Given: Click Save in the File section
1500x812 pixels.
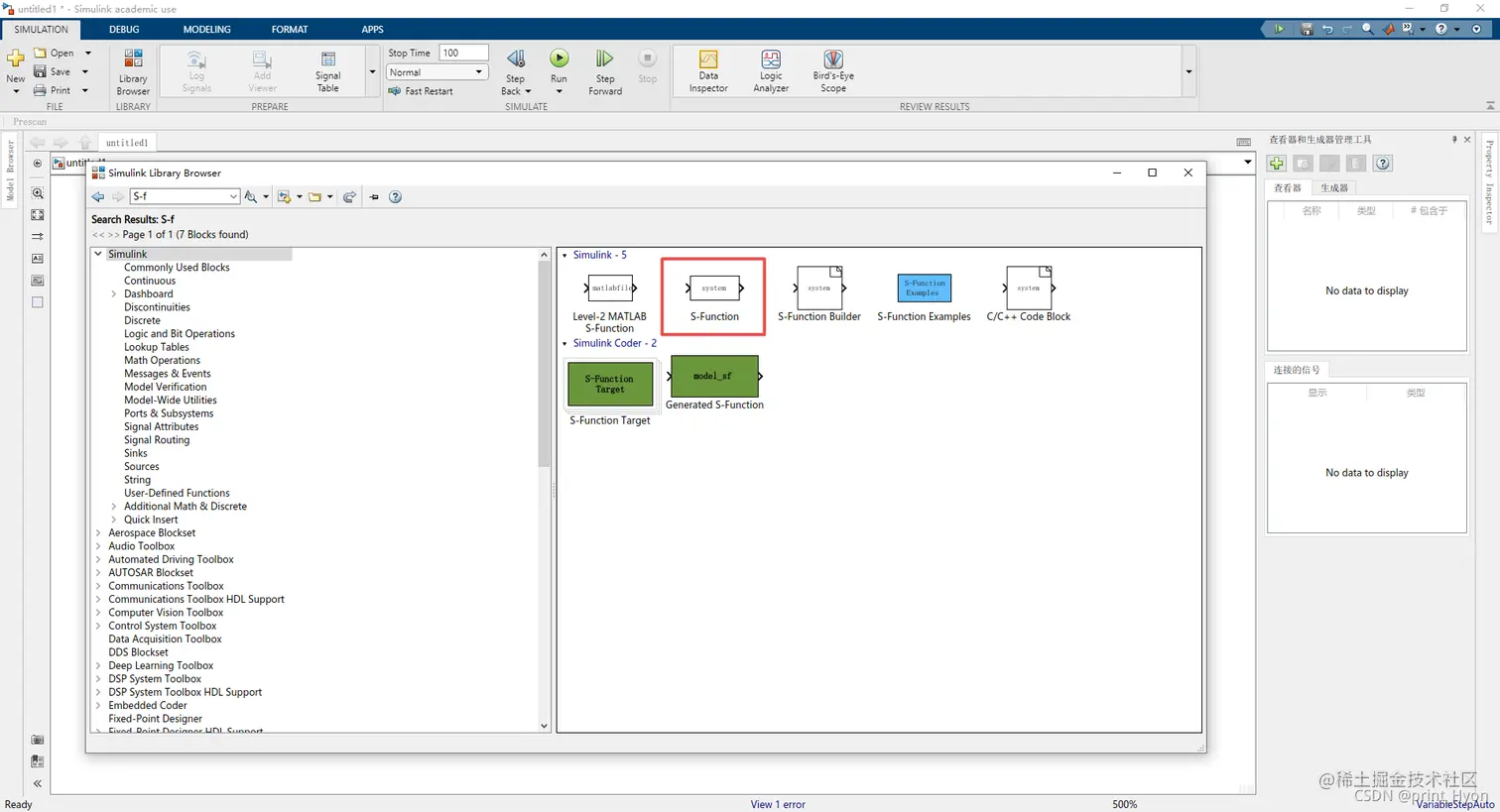Looking at the screenshot, I should tap(53, 71).
